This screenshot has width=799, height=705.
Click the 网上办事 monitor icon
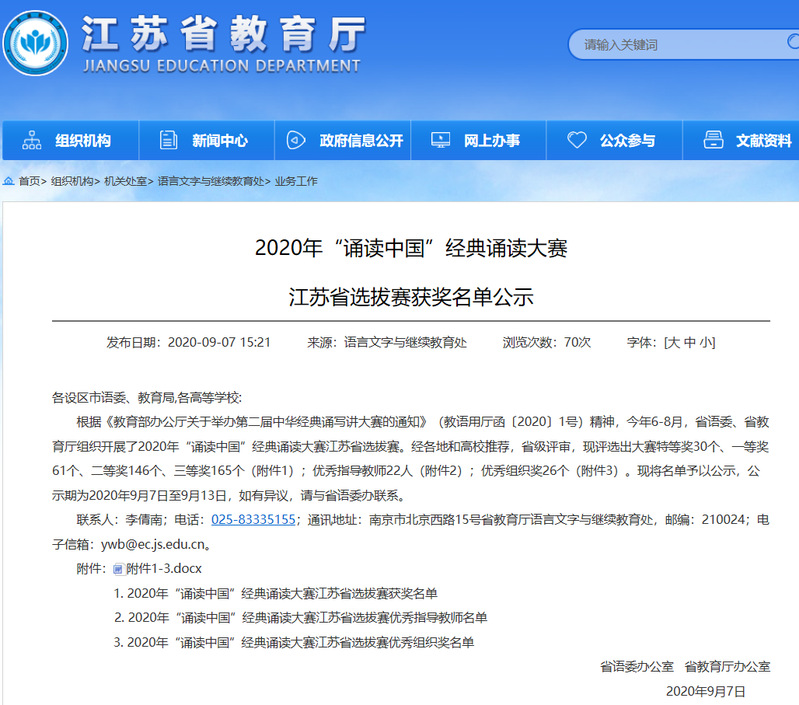click(x=439, y=140)
